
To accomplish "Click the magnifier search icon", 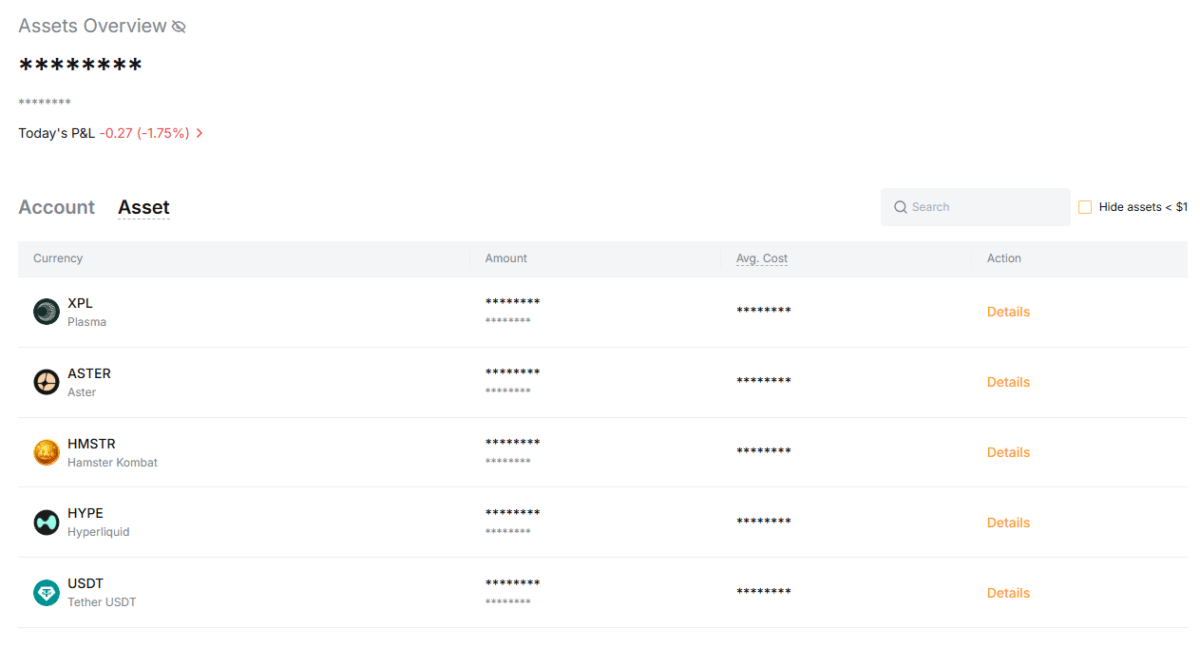I will pyautogui.click(x=900, y=207).
